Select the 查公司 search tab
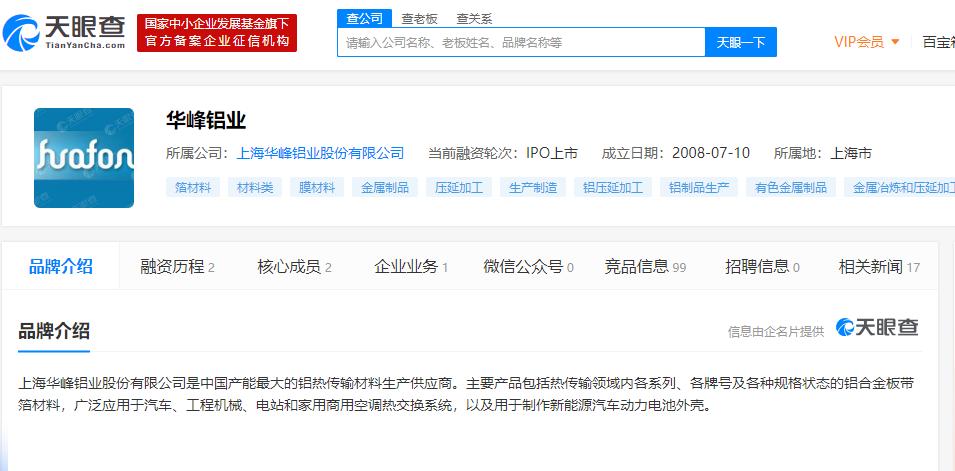 pyautogui.click(x=365, y=18)
